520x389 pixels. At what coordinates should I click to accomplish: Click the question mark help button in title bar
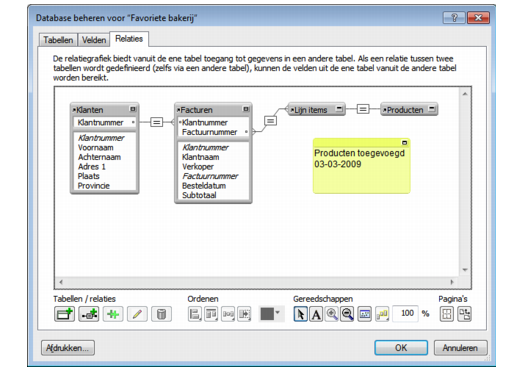coord(454,18)
